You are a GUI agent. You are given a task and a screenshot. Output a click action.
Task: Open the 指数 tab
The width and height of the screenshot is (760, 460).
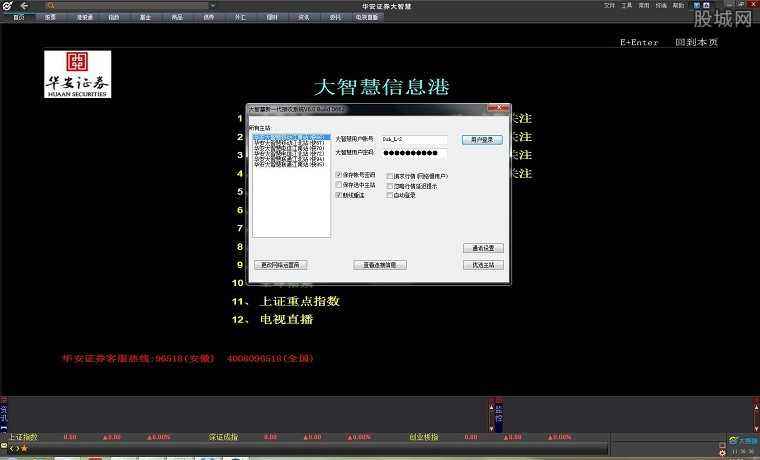[114, 17]
